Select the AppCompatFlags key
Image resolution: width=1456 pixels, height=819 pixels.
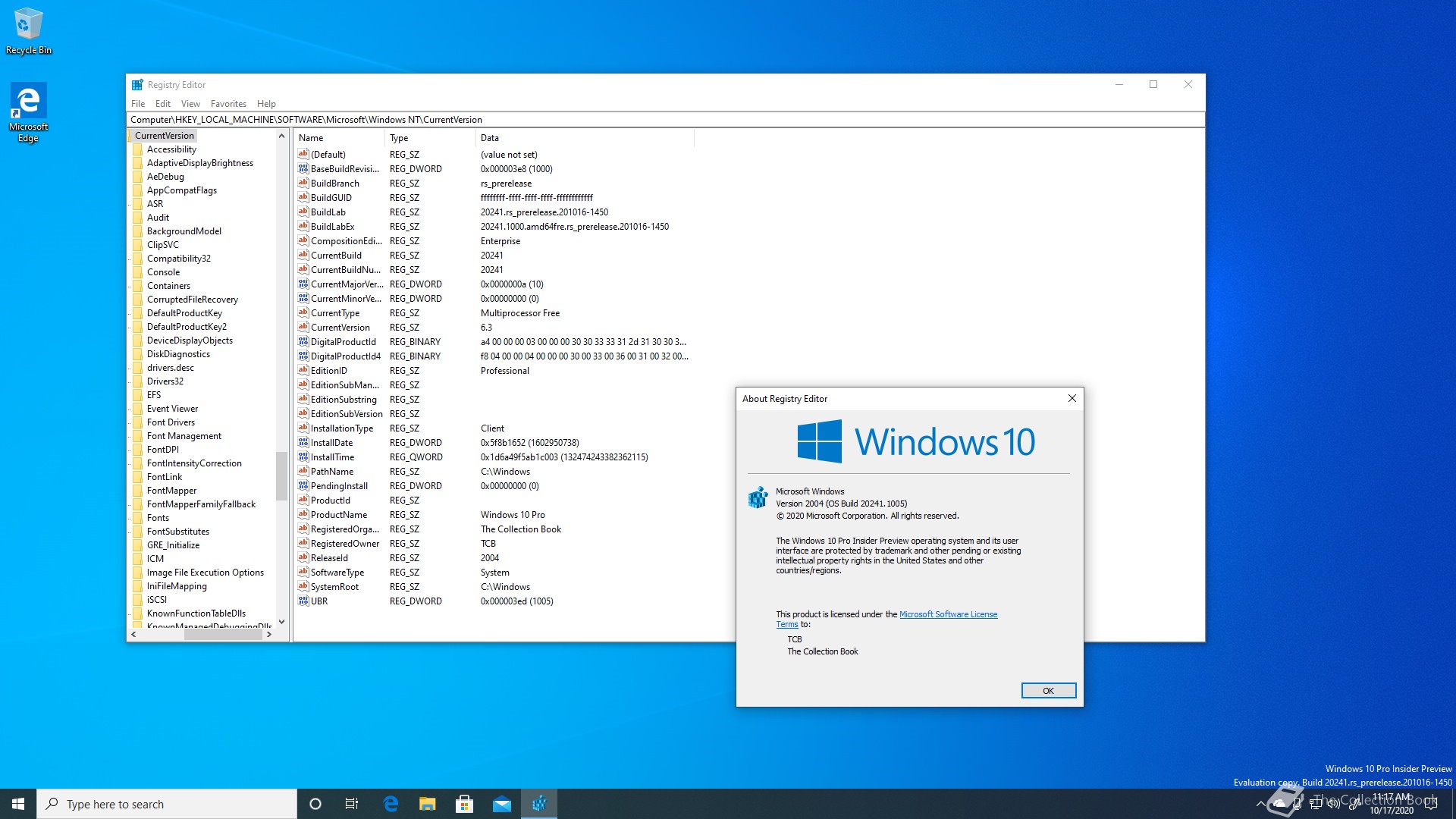[x=182, y=190]
